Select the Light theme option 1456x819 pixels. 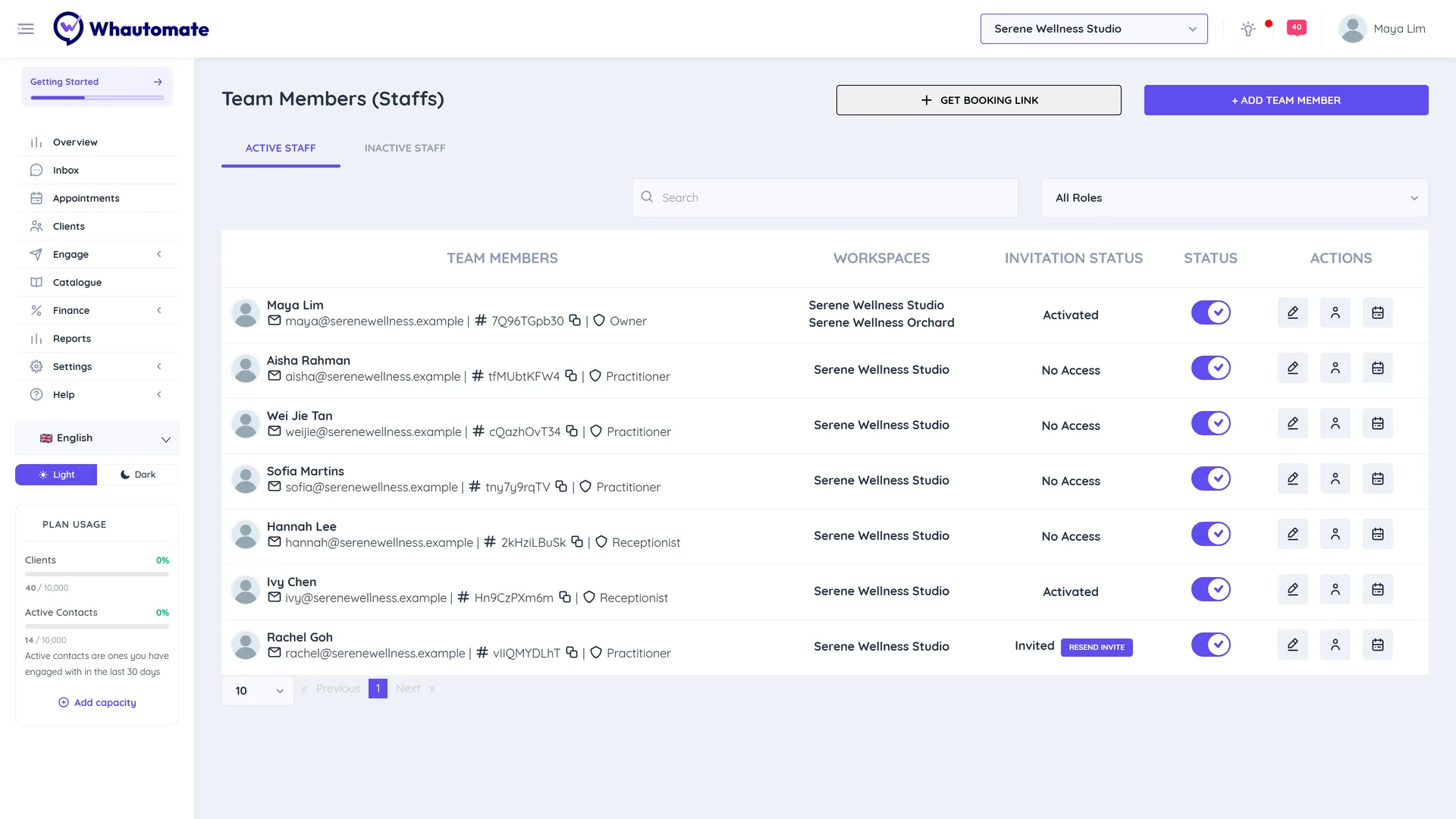pos(56,475)
